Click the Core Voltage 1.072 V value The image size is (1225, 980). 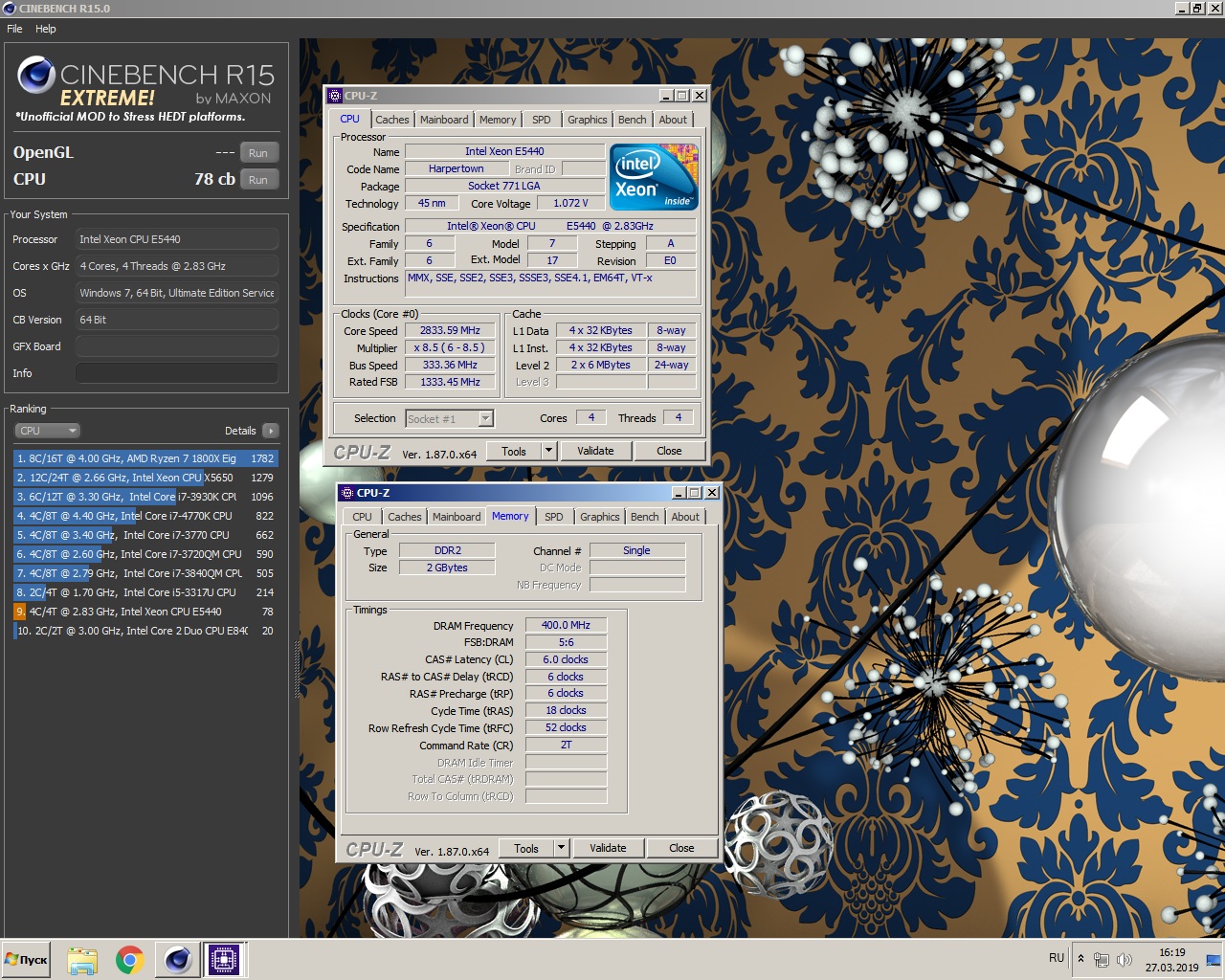pyautogui.click(x=570, y=203)
